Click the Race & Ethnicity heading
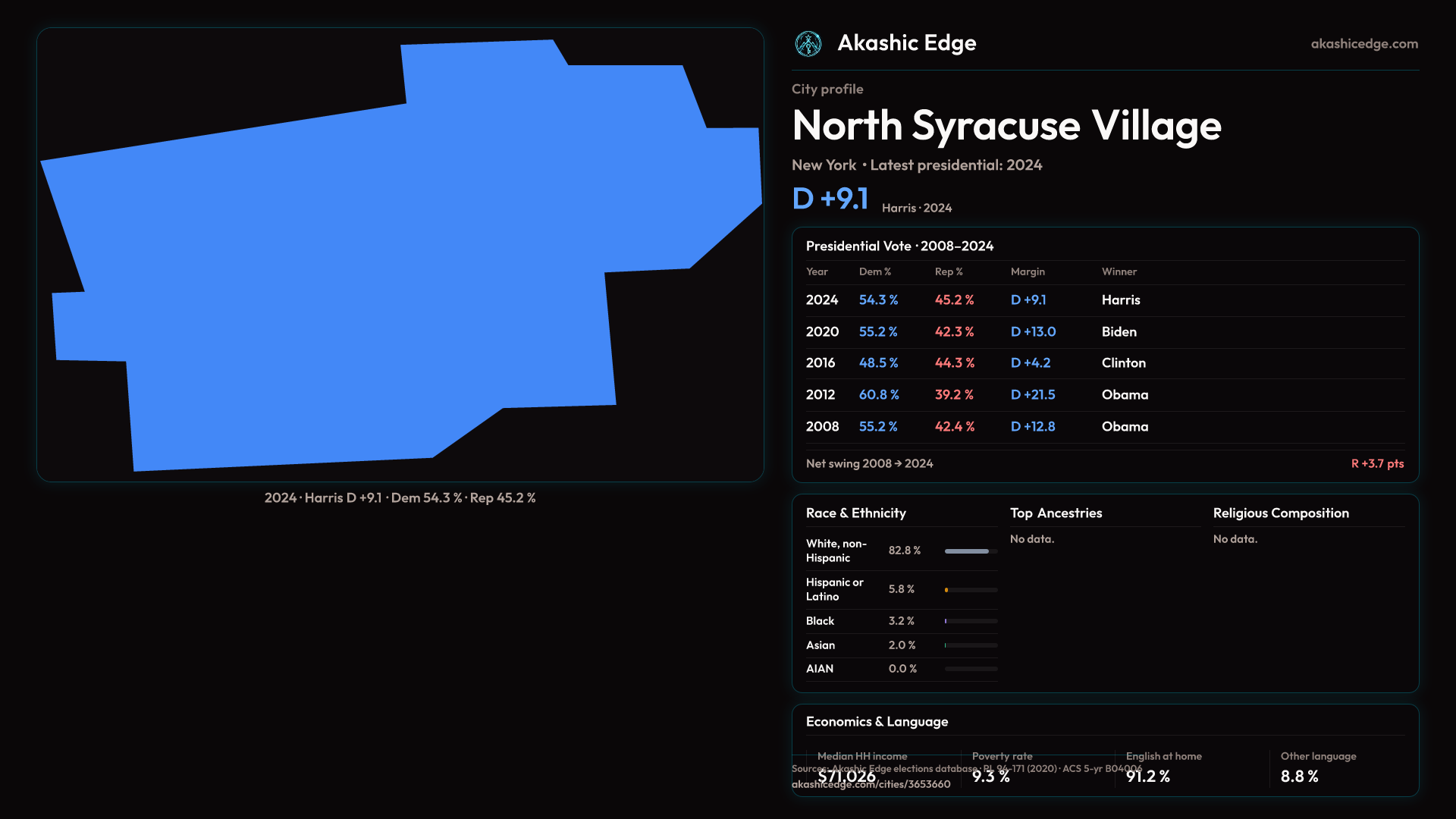The width and height of the screenshot is (1456, 819). point(855,513)
